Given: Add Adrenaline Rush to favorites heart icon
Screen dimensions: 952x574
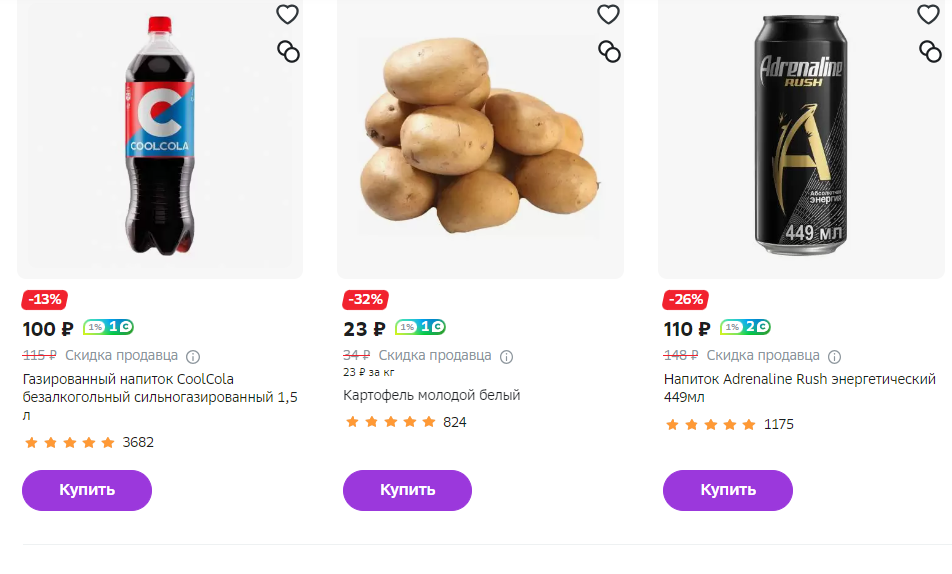Looking at the screenshot, I should [x=928, y=15].
